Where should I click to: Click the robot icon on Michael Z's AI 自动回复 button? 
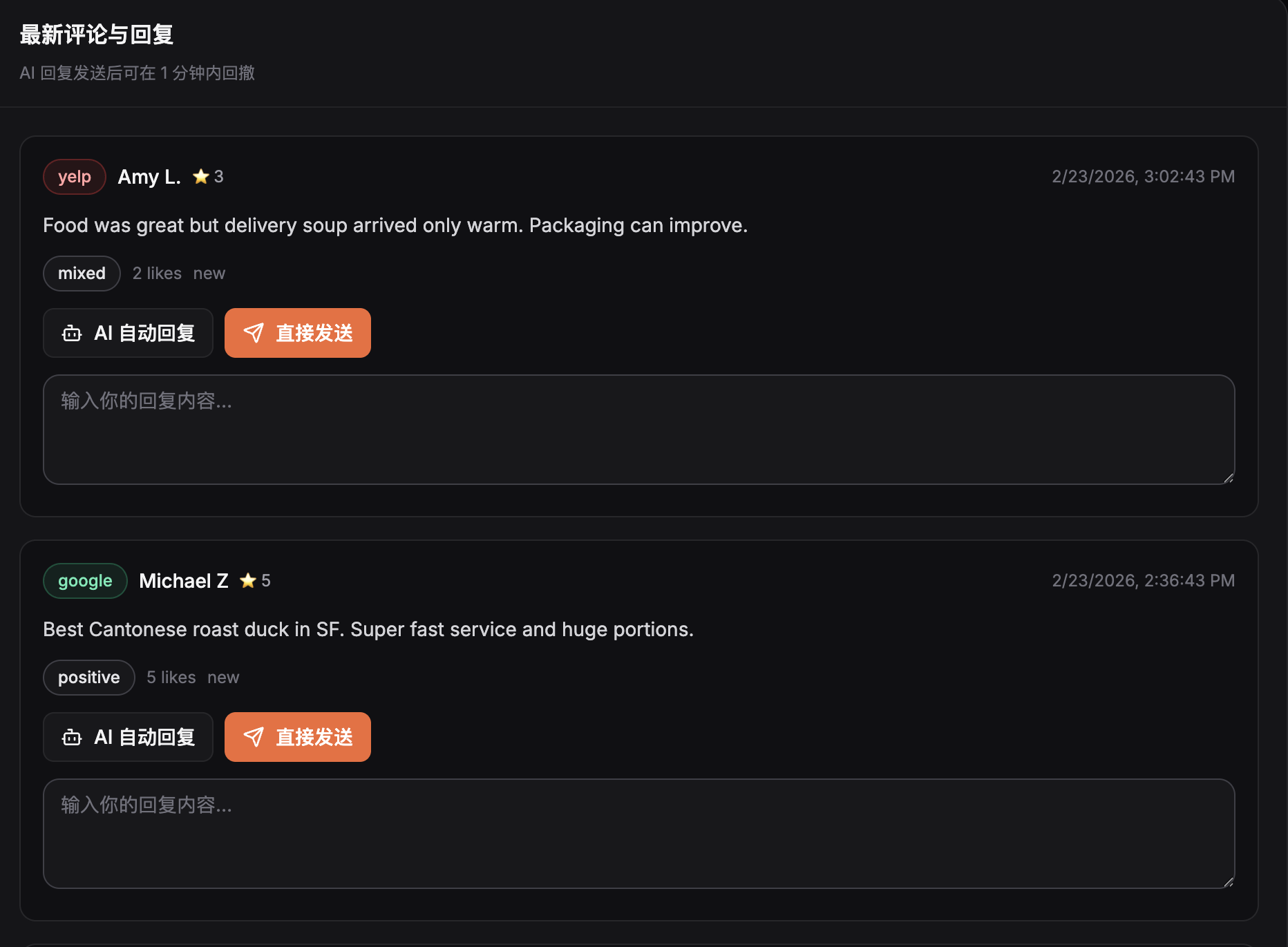(71, 737)
